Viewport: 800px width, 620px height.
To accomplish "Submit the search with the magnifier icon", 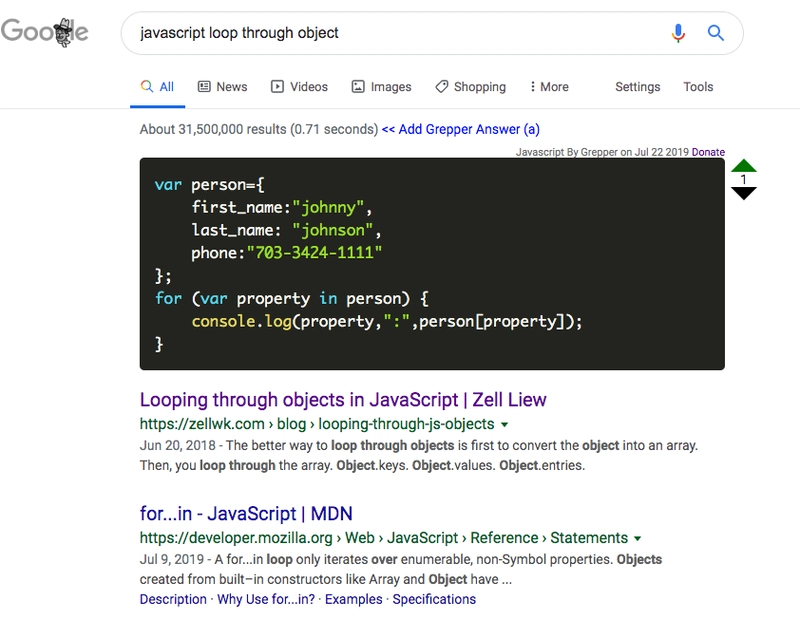I will (x=716, y=33).
